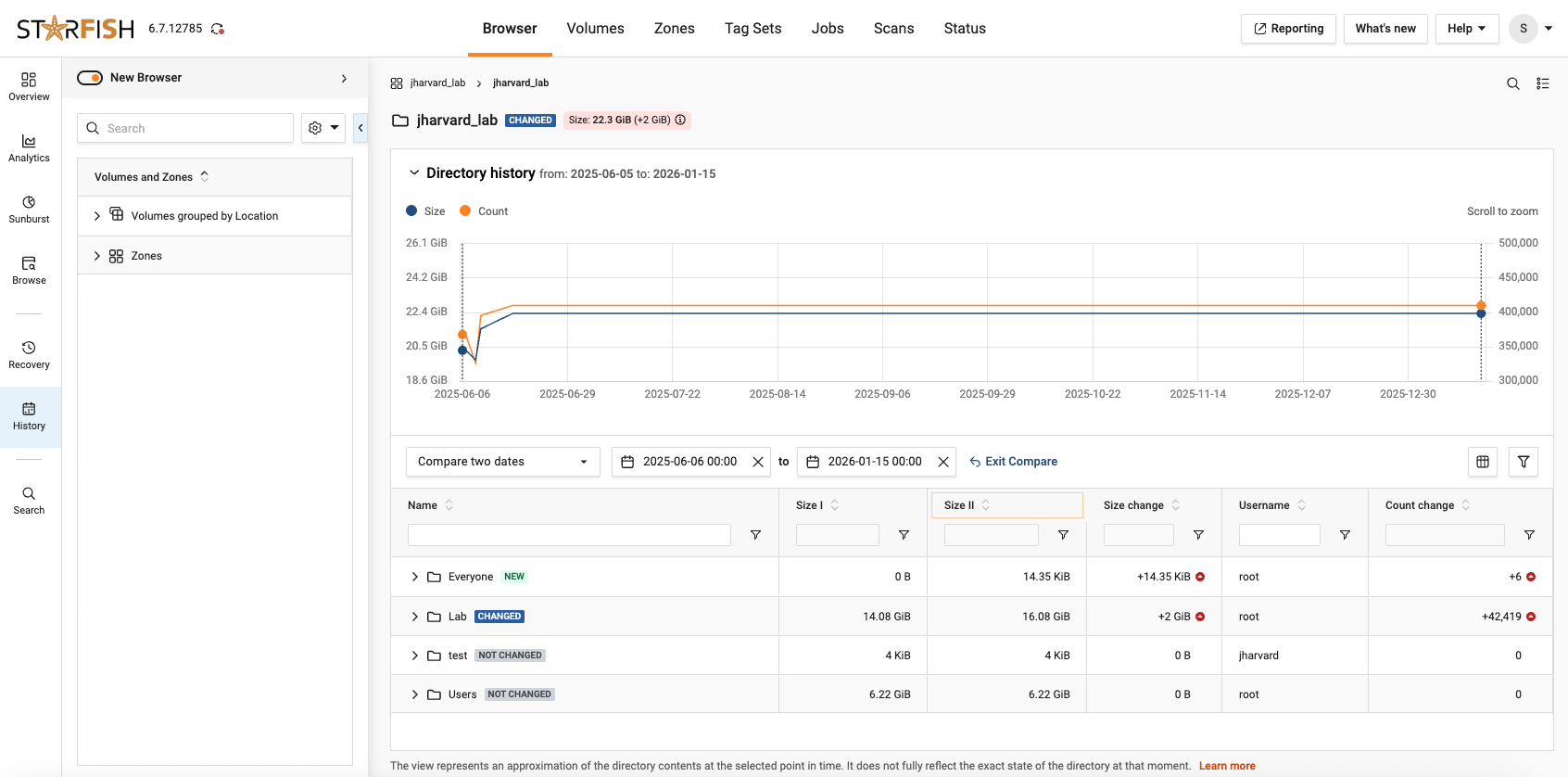Open the Analytics sidebar icon
1568x777 pixels.
click(x=29, y=148)
